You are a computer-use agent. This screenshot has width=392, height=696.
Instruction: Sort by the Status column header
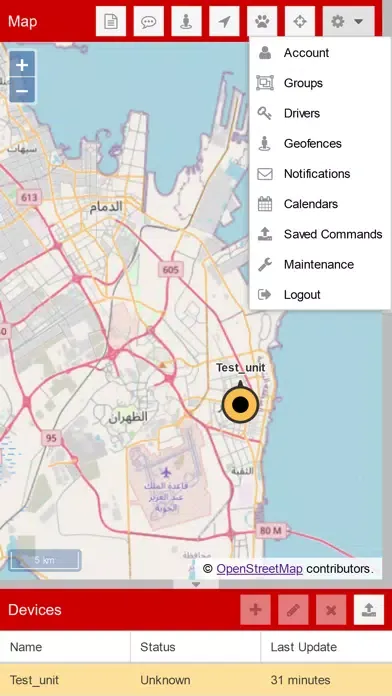(x=195, y=647)
